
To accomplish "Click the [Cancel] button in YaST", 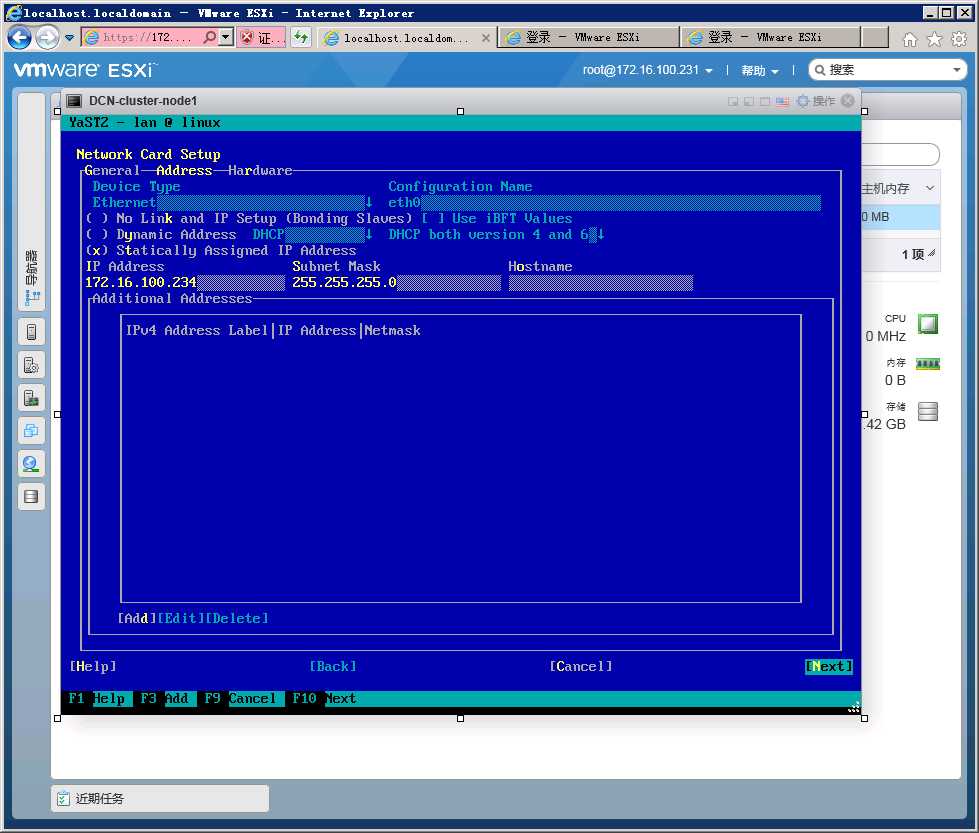I will (581, 666).
